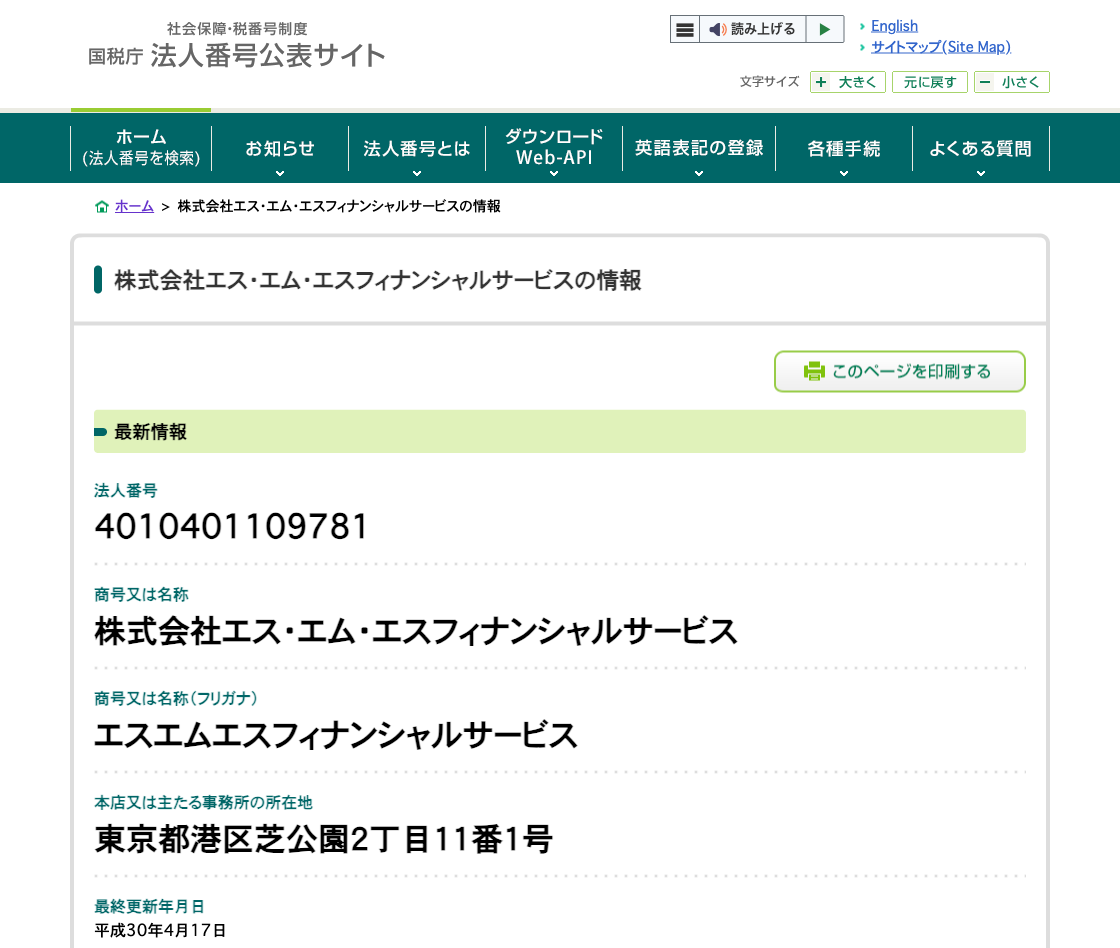Select company name 株式会社エス・エム・エスフィナンシャルサービス value
This screenshot has height=948, width=1120.
tap(416, 631)
